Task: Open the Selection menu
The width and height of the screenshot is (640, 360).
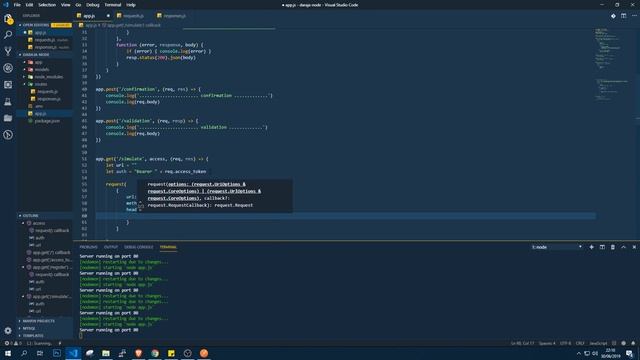Action: click(47, 5)
